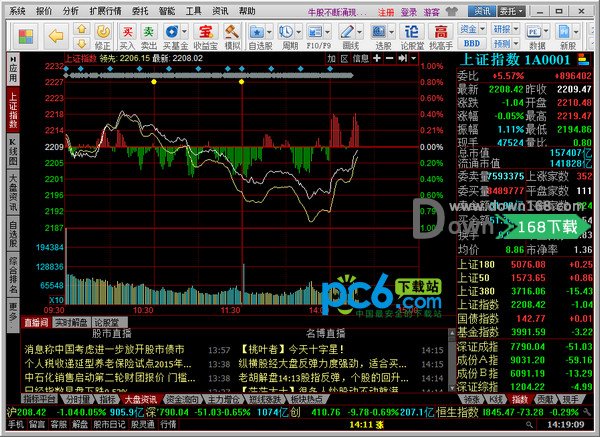Click the 找高手 expert icon
The image size is (600, 437).
point(441,32)
